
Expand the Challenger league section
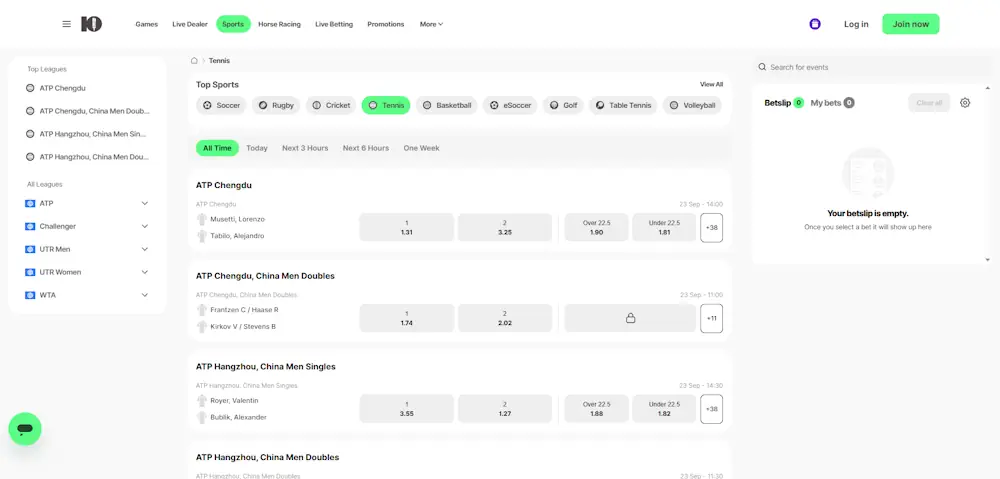pos(144,226)
